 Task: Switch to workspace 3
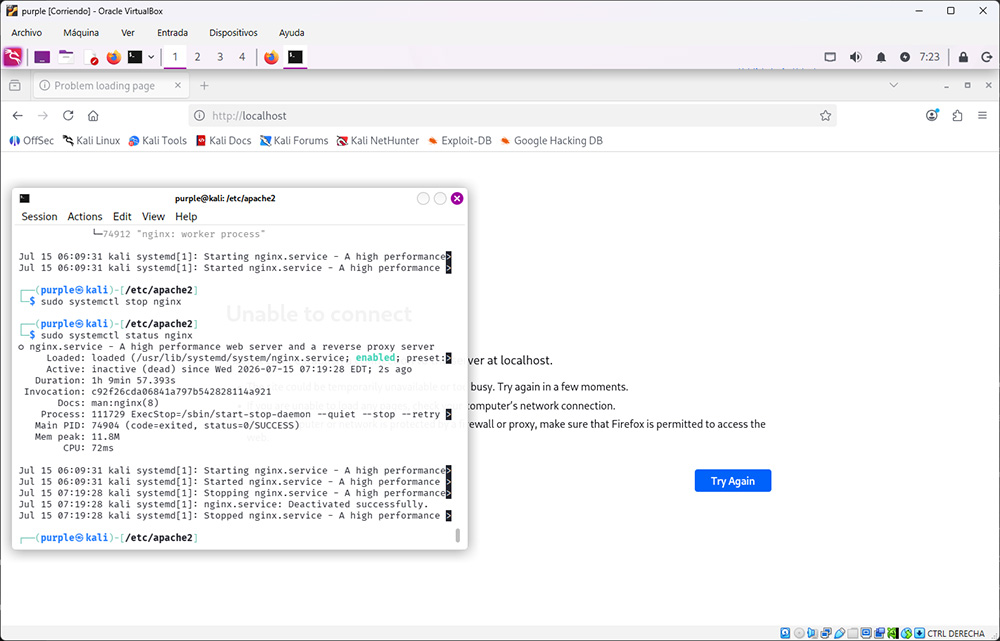pos(220,57)
